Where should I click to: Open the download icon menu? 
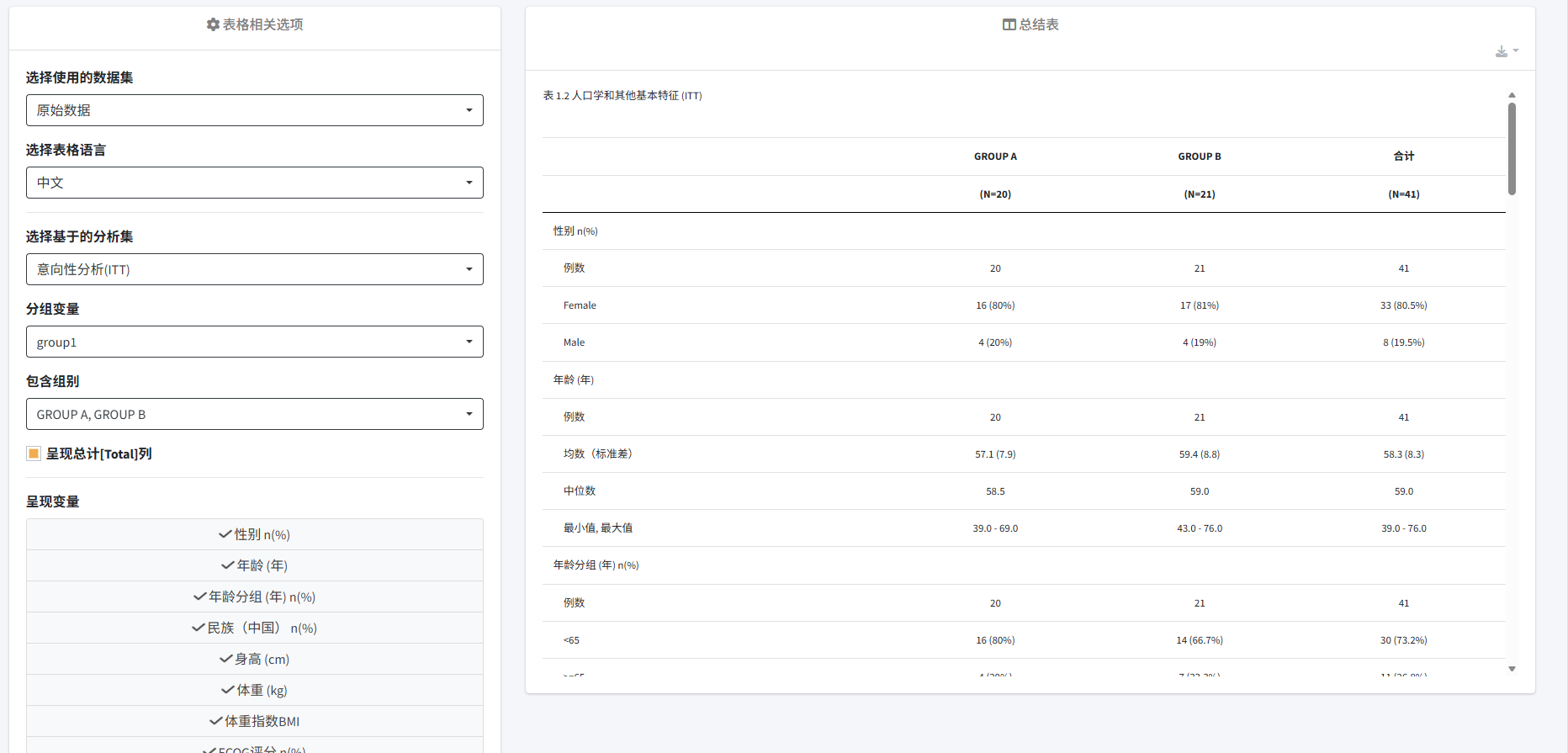point(1506,51)
